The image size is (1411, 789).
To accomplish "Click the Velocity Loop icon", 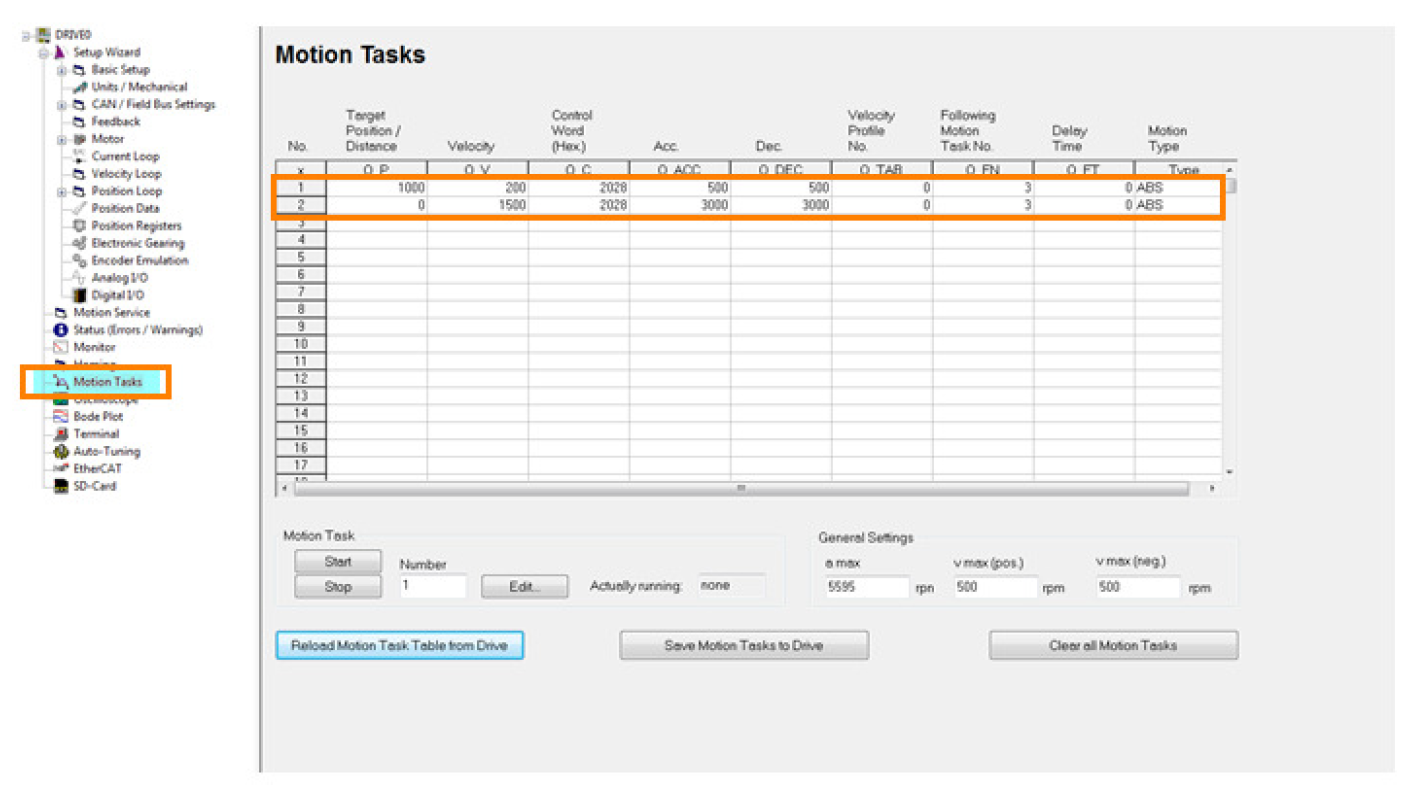I will point(79,174).
